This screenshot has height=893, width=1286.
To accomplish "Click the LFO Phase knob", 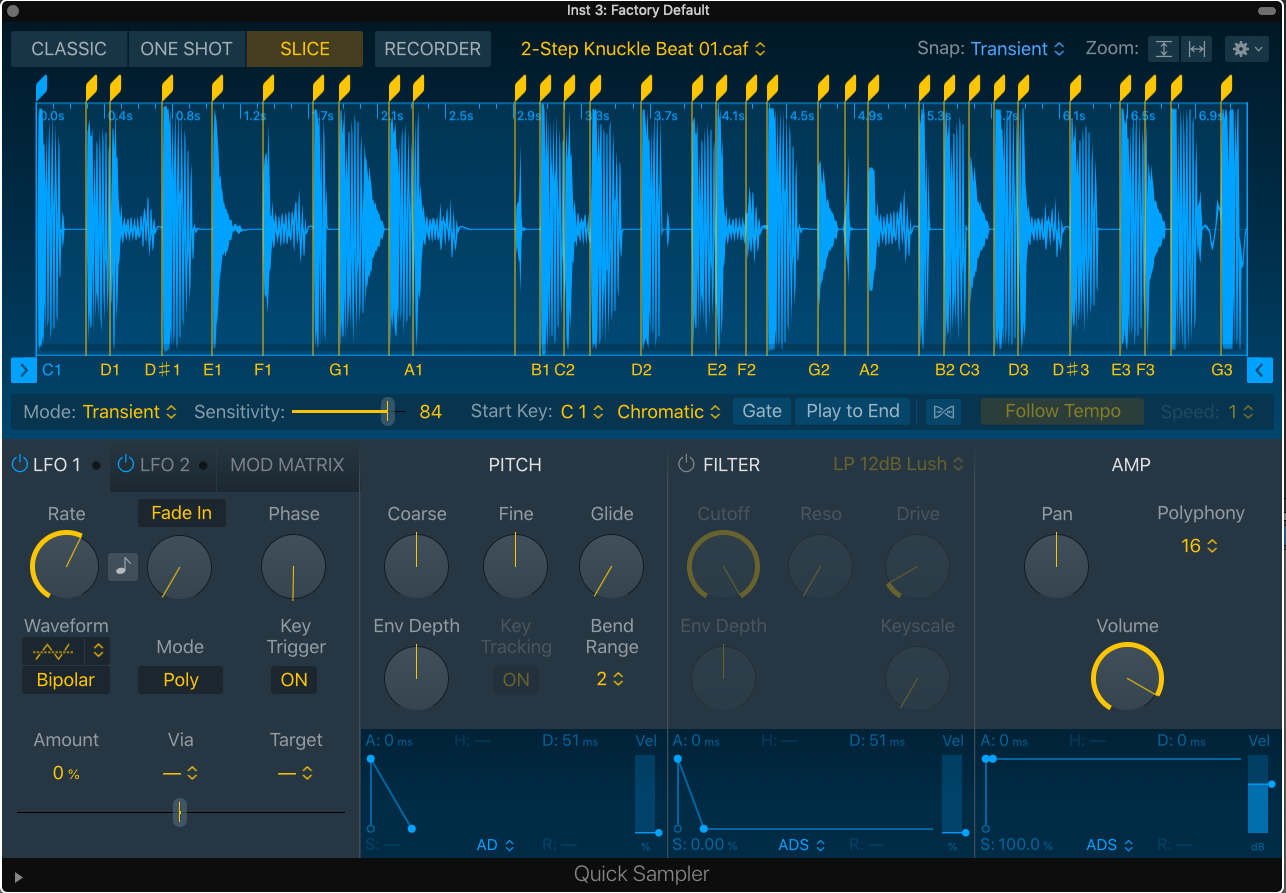I will click(294, 567).
